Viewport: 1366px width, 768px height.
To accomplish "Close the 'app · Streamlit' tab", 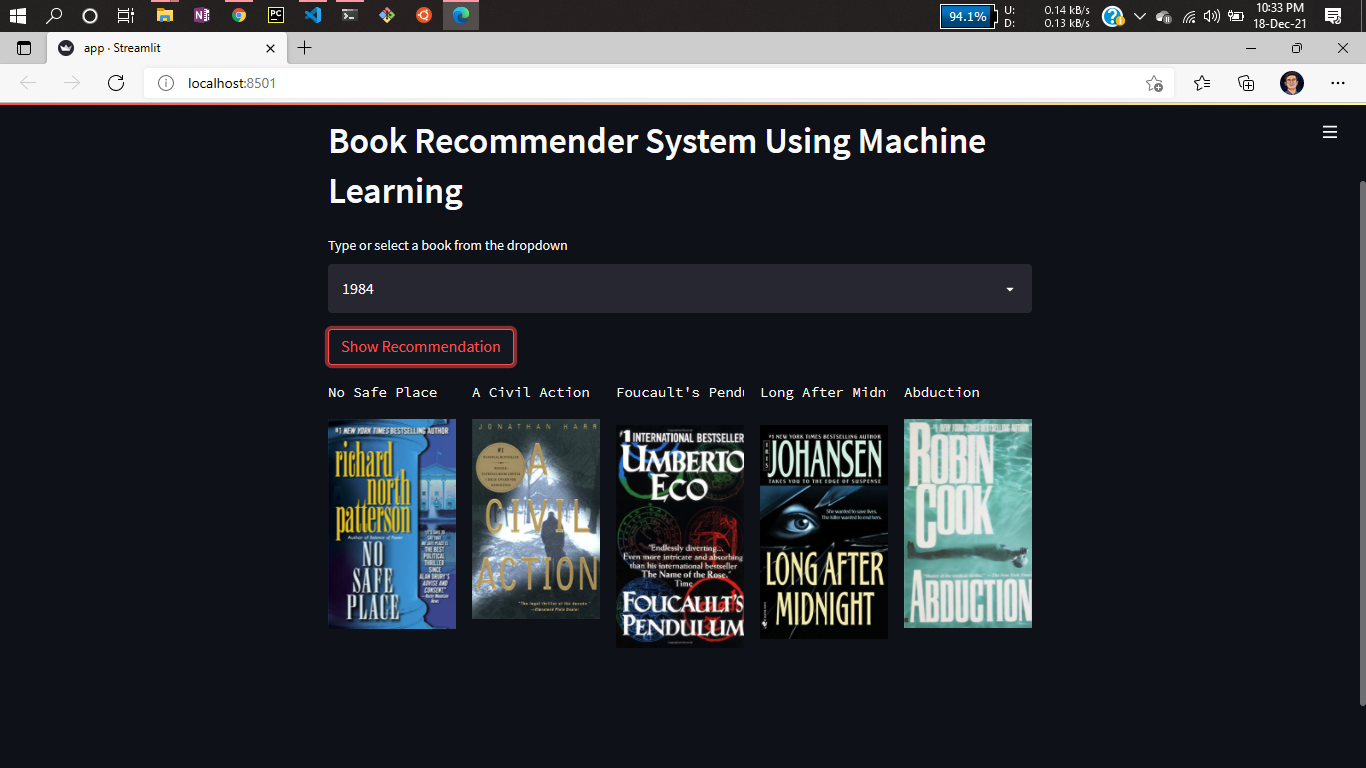I will click(270, 48).
